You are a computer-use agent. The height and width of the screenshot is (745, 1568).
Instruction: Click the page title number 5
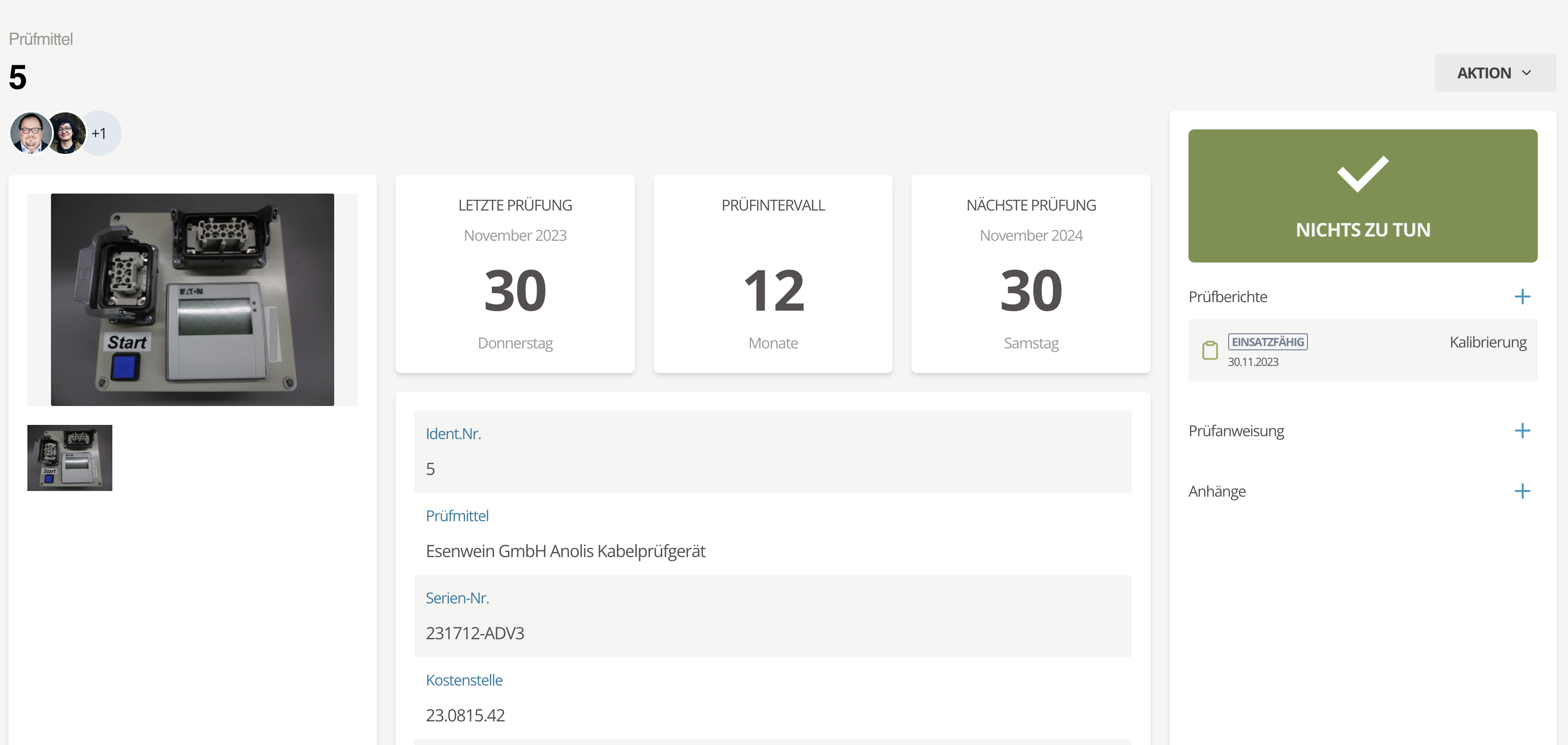pyautogui.click(x=17, y=78)
